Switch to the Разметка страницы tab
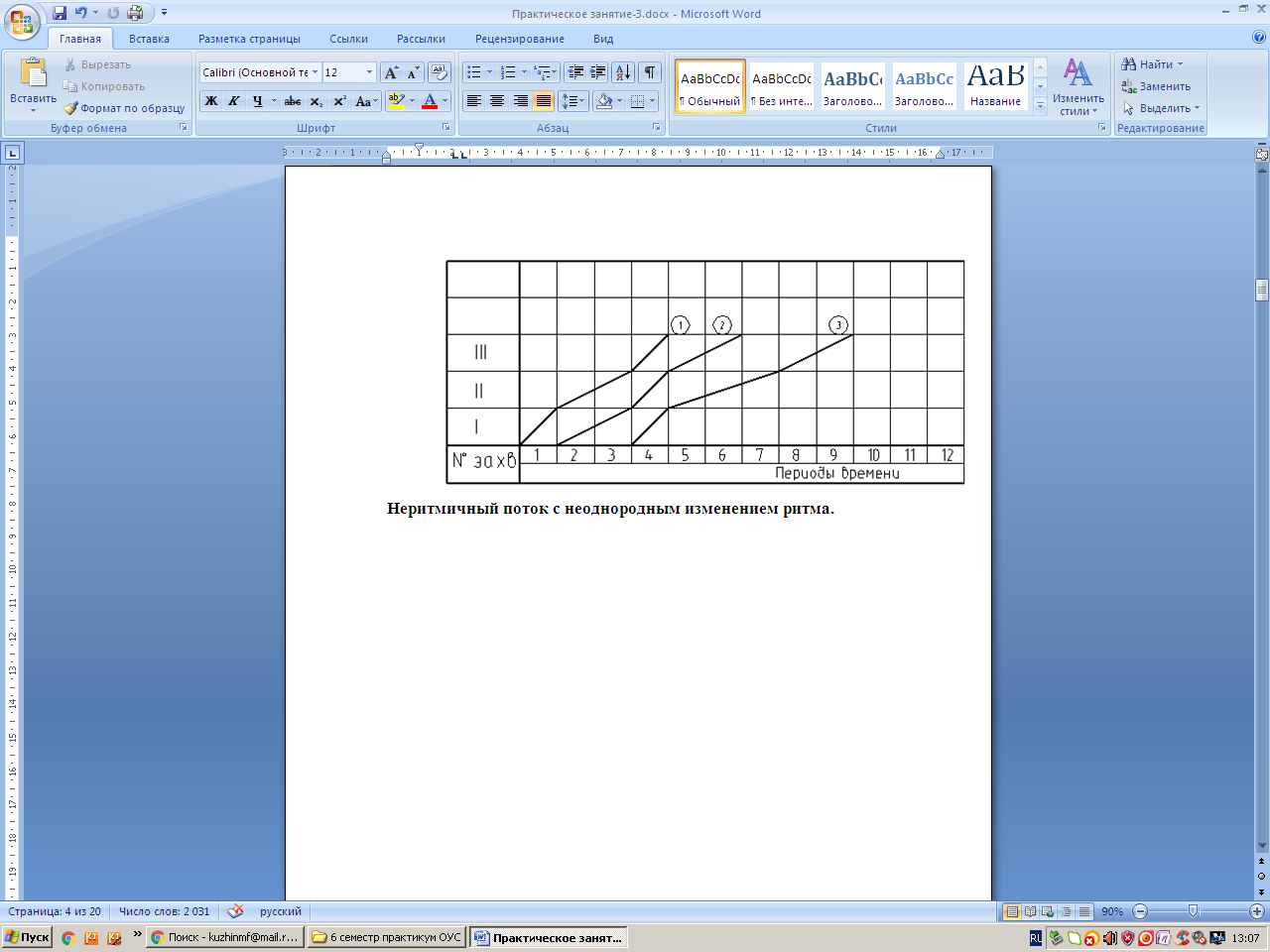1270x952 pixels. point(249,39)
